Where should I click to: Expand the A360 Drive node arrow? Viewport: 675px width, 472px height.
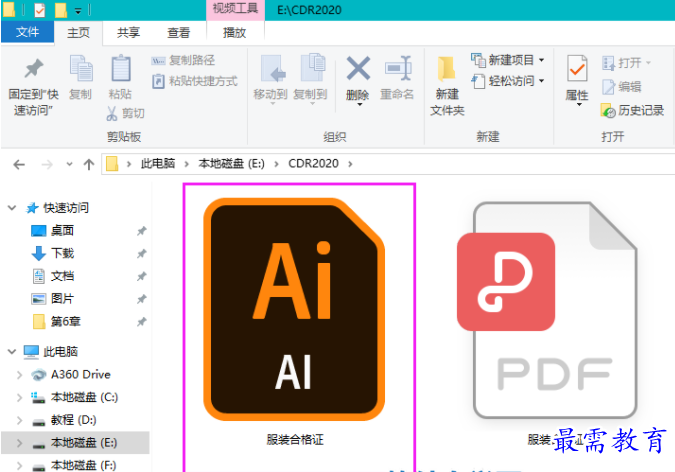point(19,375)
